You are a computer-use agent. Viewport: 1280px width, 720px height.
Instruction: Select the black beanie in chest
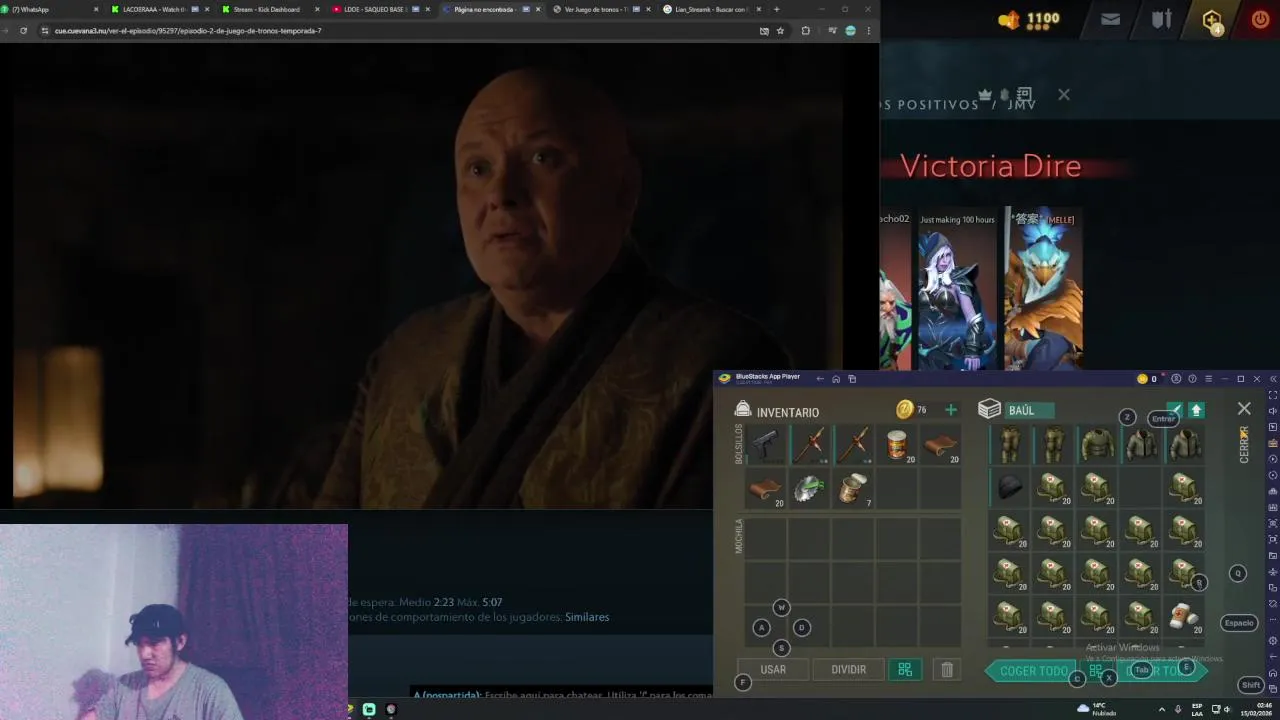point(1009,488)
